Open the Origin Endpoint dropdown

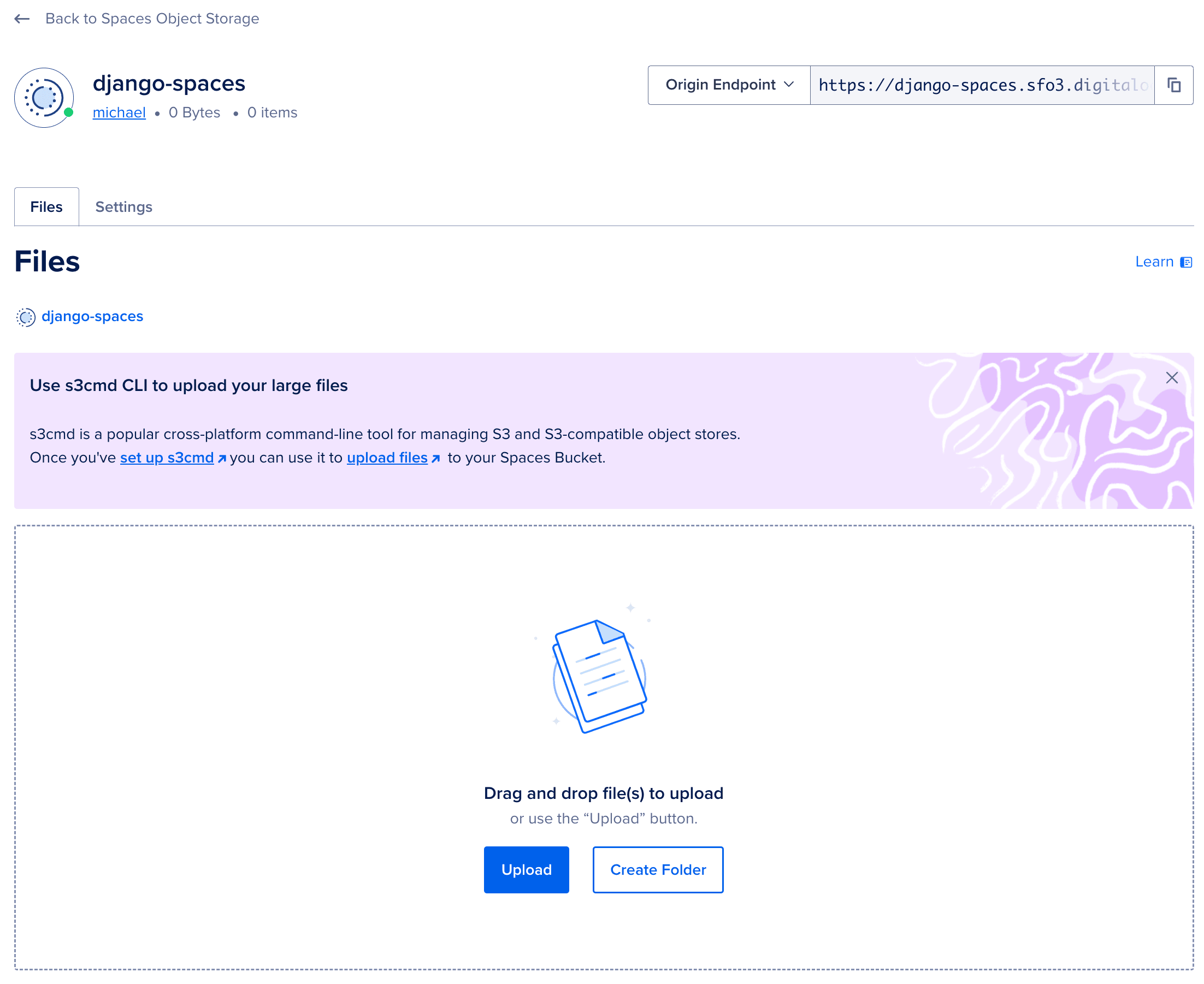tap(728, 85)
